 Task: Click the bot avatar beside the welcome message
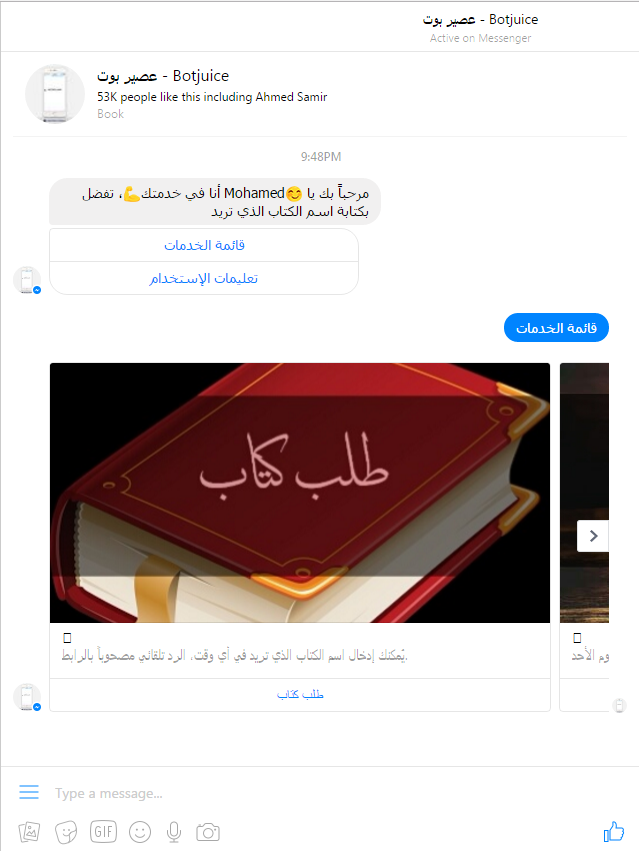click(x=27, y=280)
